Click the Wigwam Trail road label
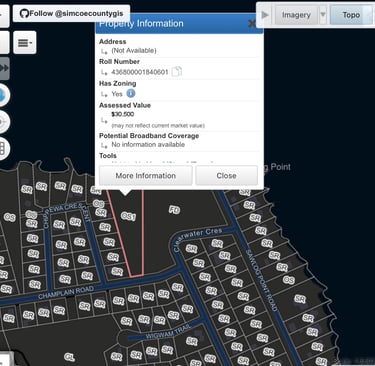 click(x=168, y=331)
